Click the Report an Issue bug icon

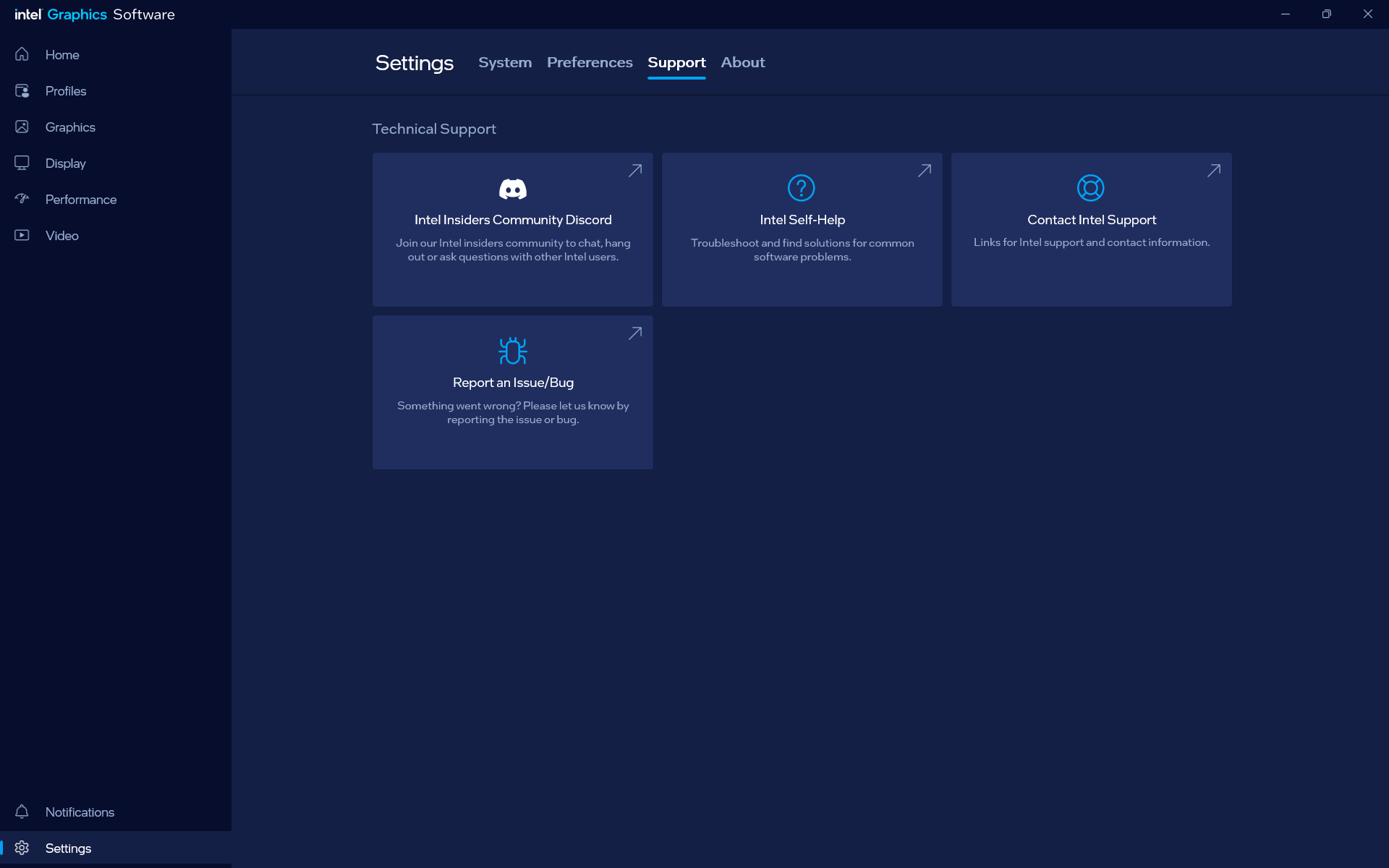513,351
